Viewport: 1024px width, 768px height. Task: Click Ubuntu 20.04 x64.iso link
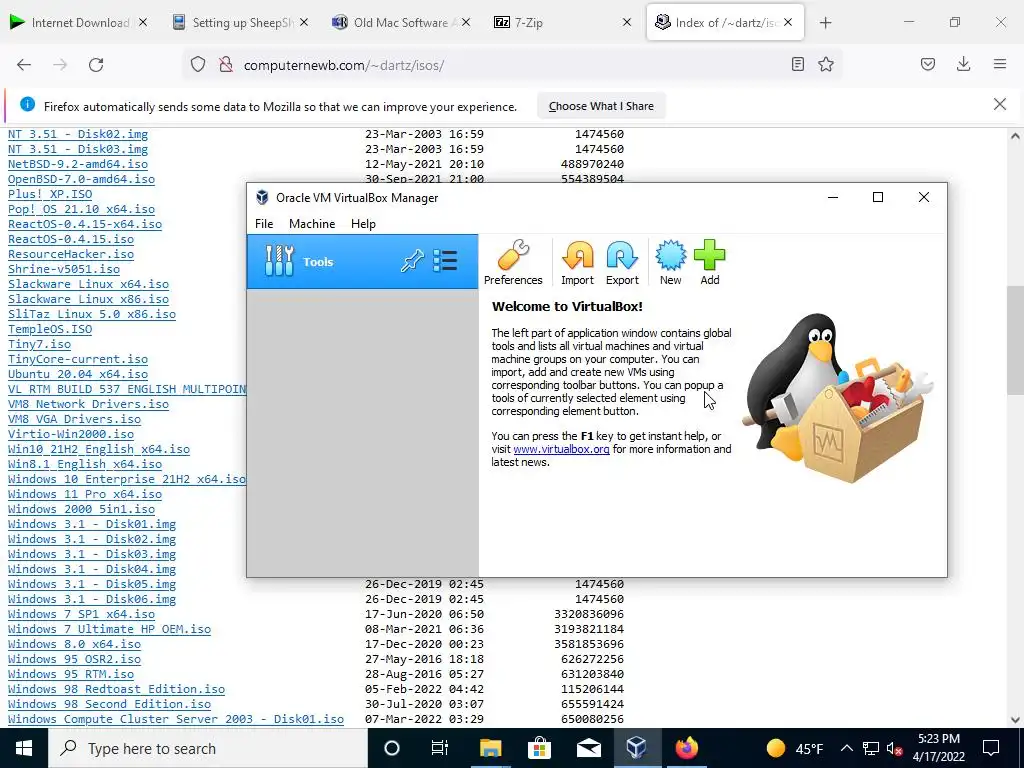point(78,374)
